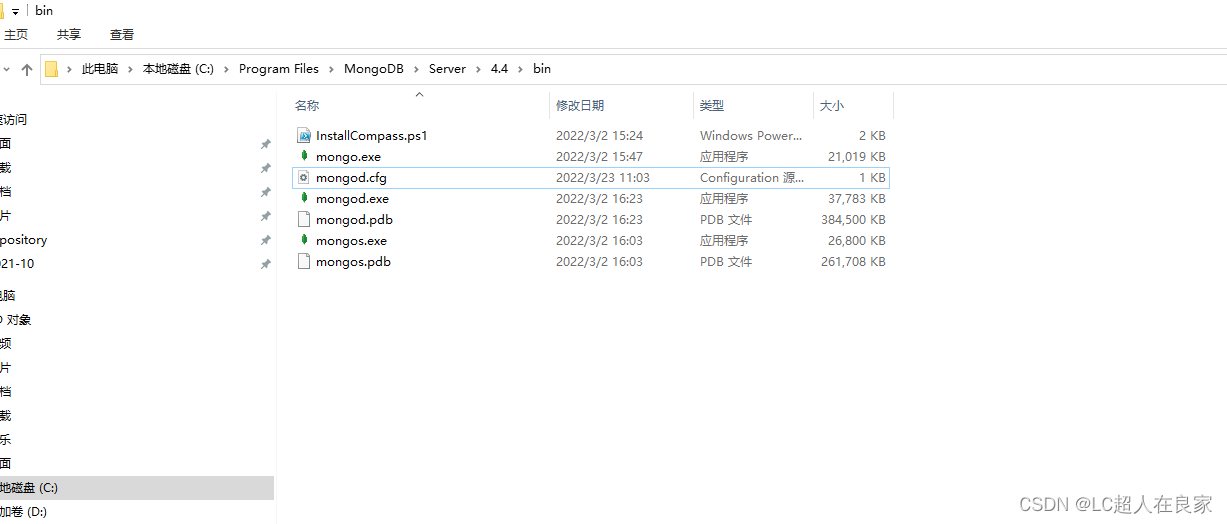Click date 2022/3/2 15:24 of InstallCompass.ps1
This screenshot has height=524, width=1227.
tap(599, 135)
